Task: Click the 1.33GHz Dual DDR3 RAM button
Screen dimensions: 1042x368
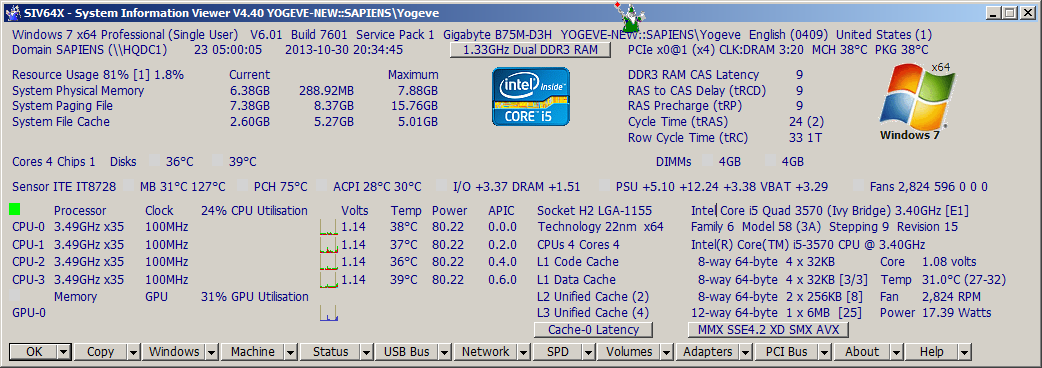Action: click(530, 50)
